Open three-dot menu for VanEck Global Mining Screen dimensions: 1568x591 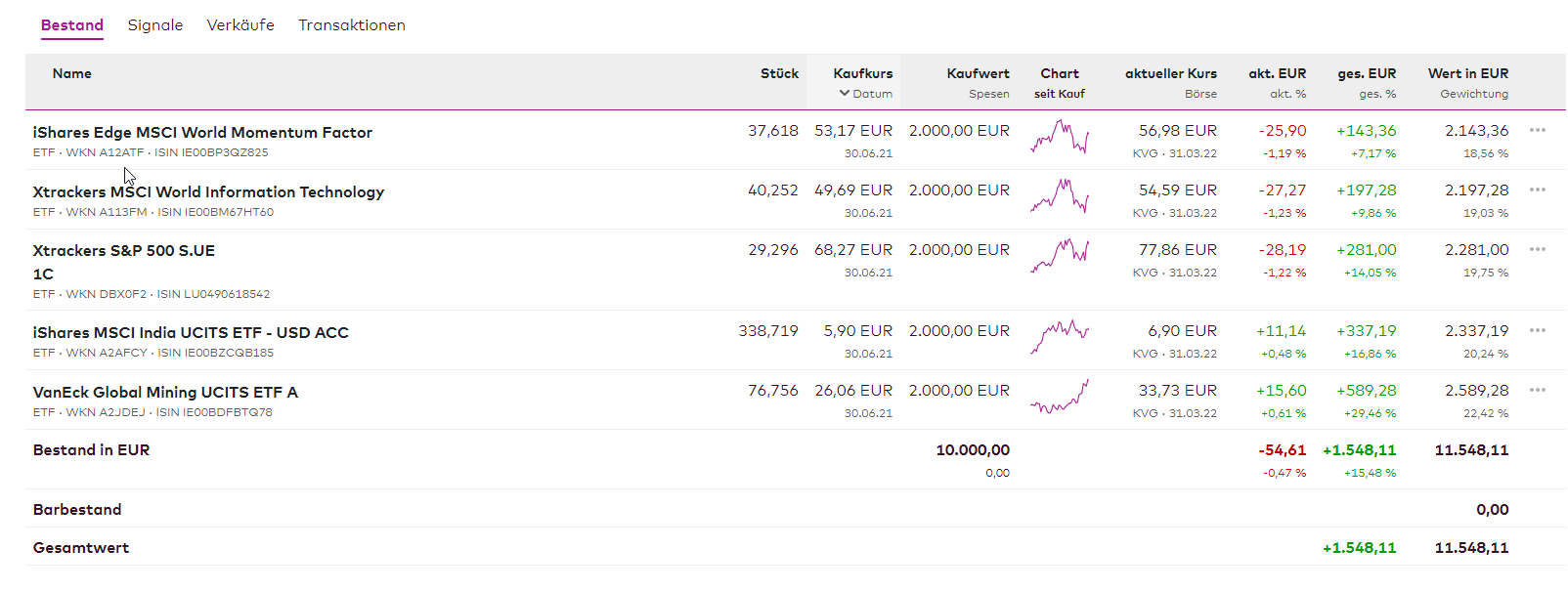pos(1537,390)
